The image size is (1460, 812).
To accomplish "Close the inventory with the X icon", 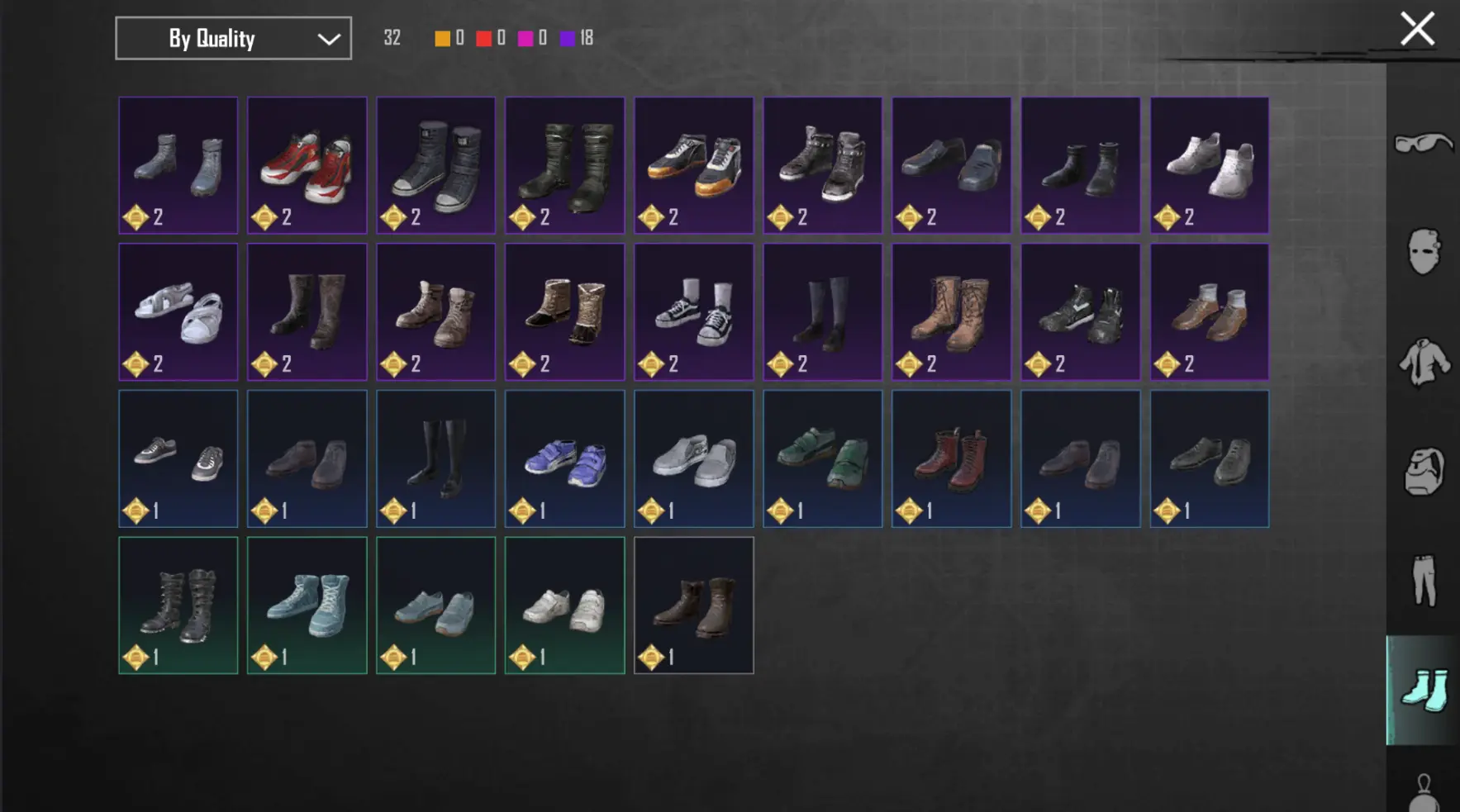I will click(1418, 29).
